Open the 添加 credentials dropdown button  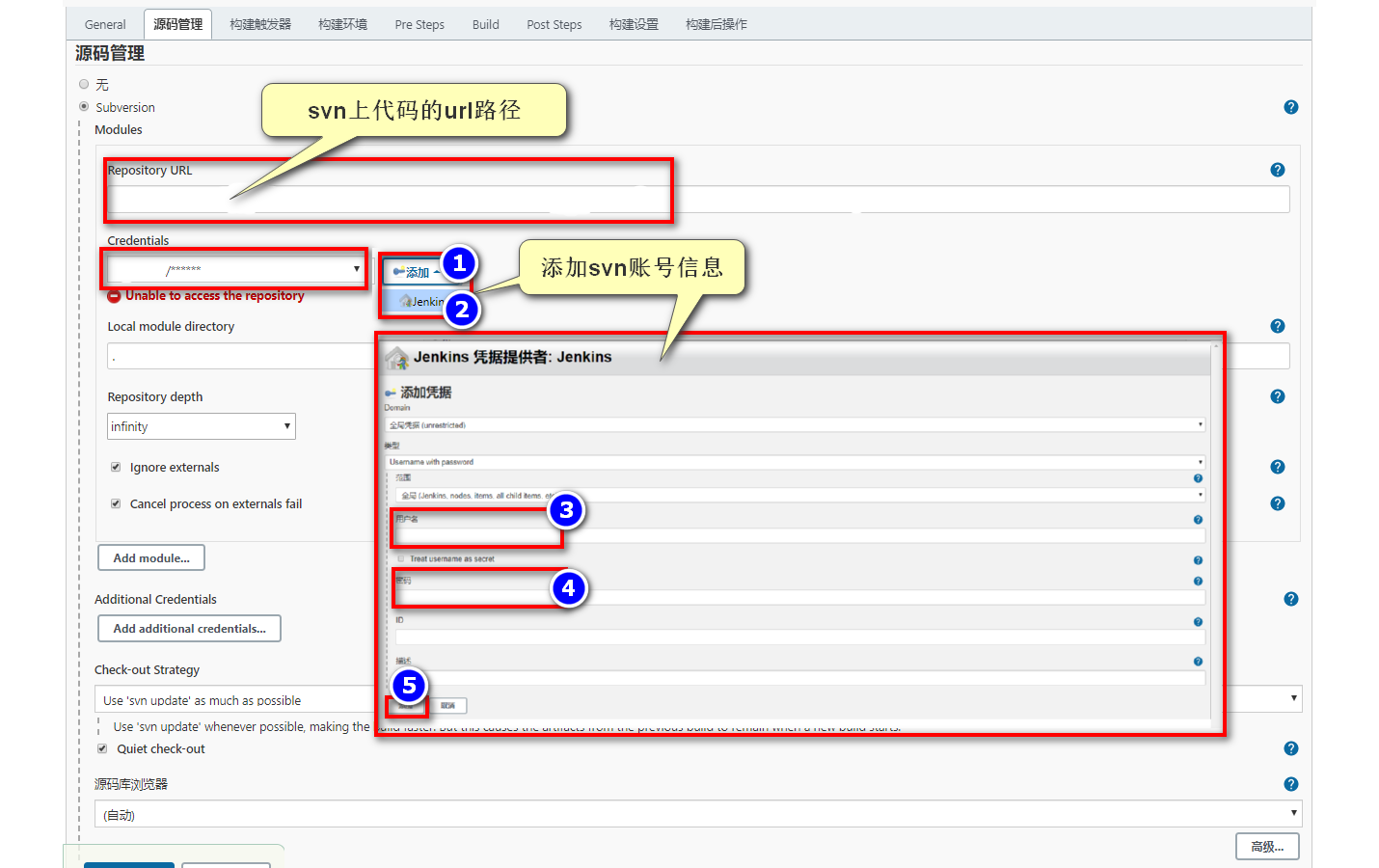click(414, 272)
